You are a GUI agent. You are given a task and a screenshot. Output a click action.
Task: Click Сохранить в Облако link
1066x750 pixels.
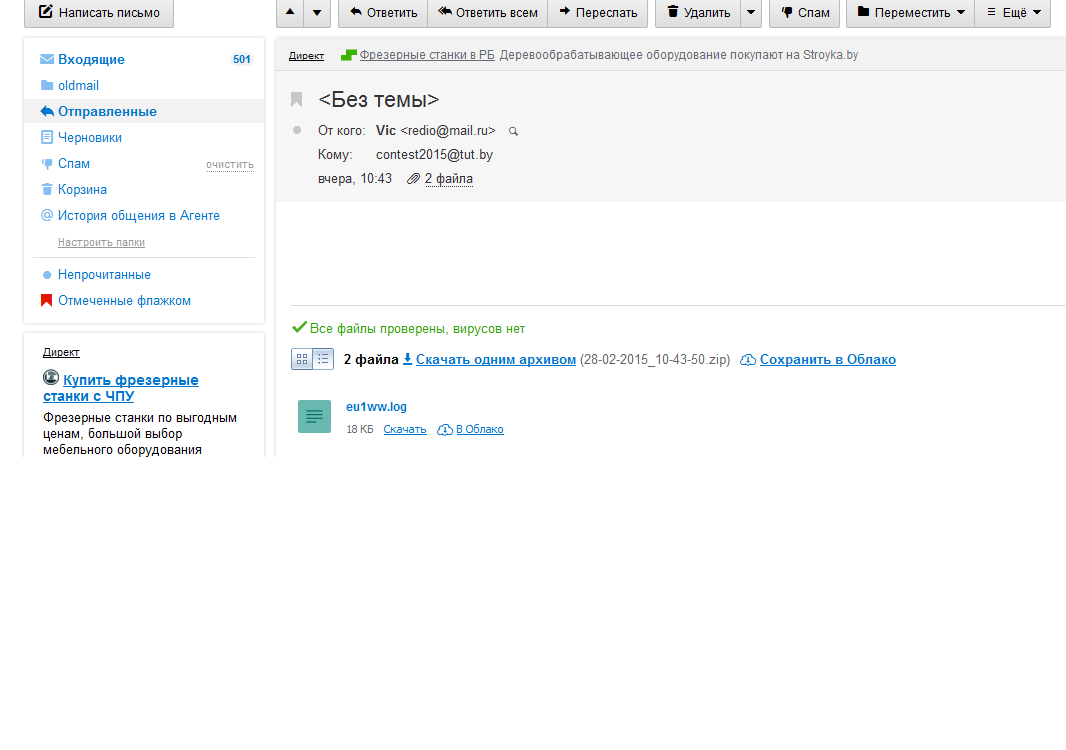(x=827, y=360)
